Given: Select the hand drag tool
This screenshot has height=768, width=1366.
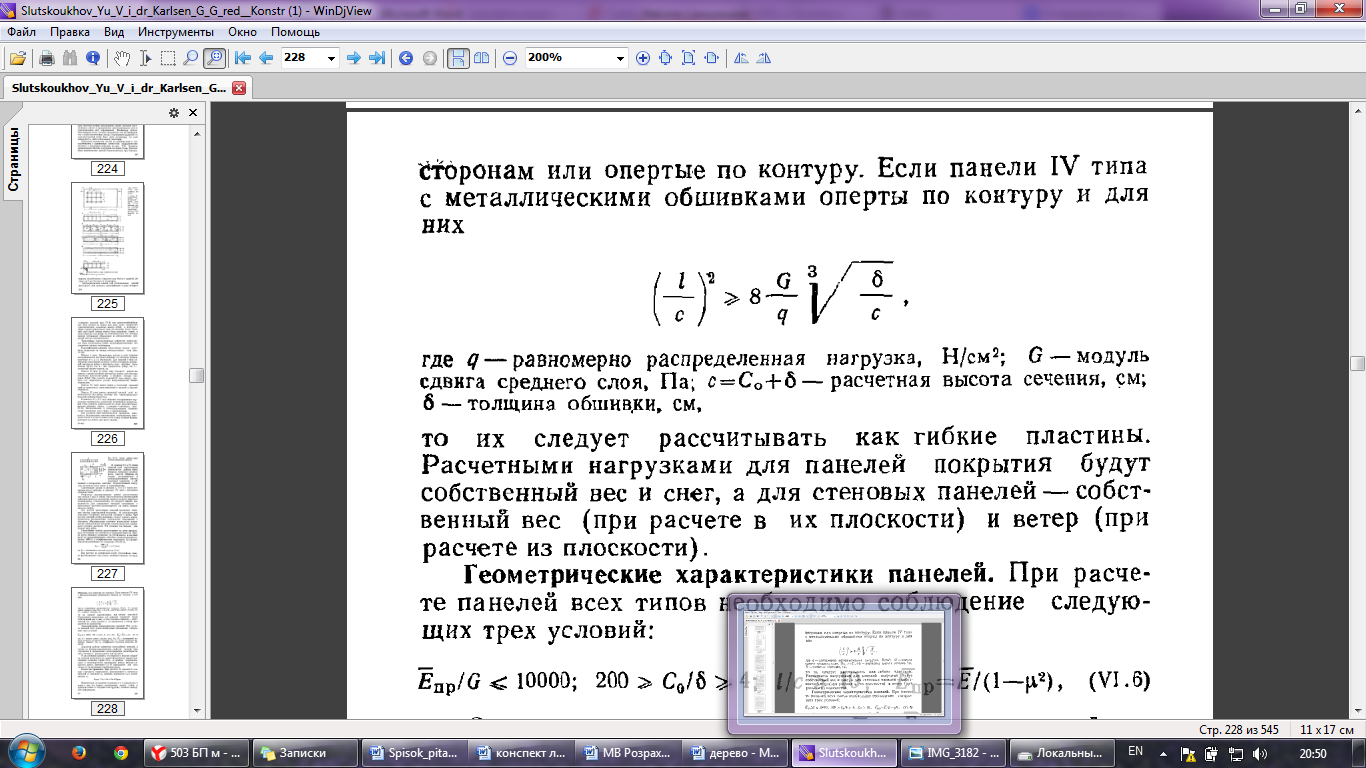Looking at the screenshot, I should point(121,58).
